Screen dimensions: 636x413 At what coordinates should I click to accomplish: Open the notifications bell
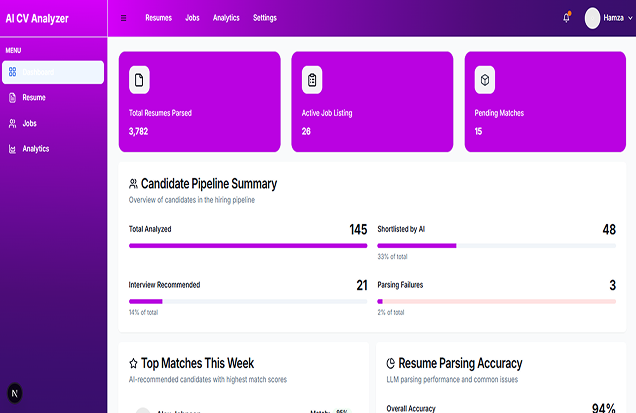(x=567, y=18)
